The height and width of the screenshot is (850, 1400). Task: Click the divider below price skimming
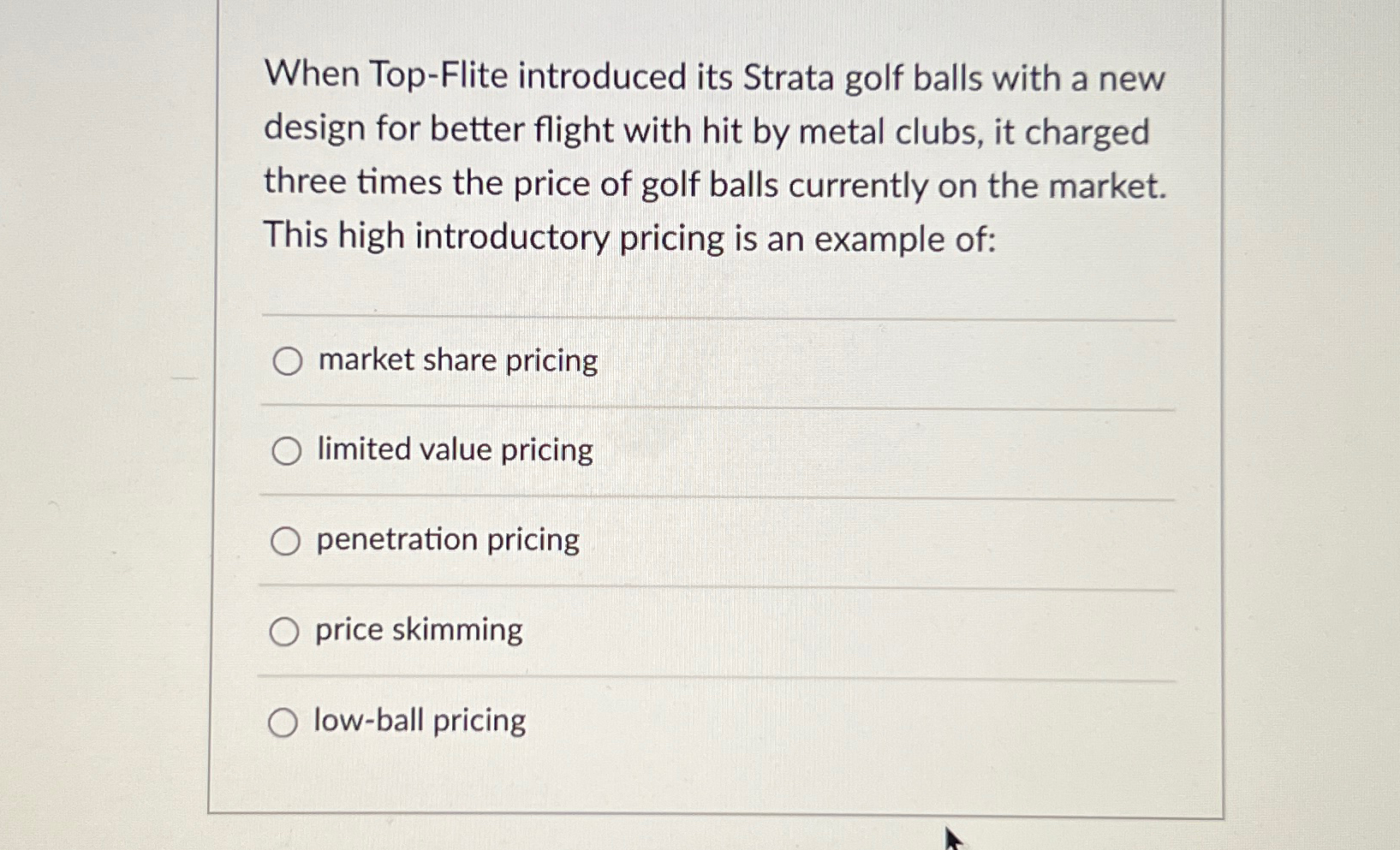(718, 676)
